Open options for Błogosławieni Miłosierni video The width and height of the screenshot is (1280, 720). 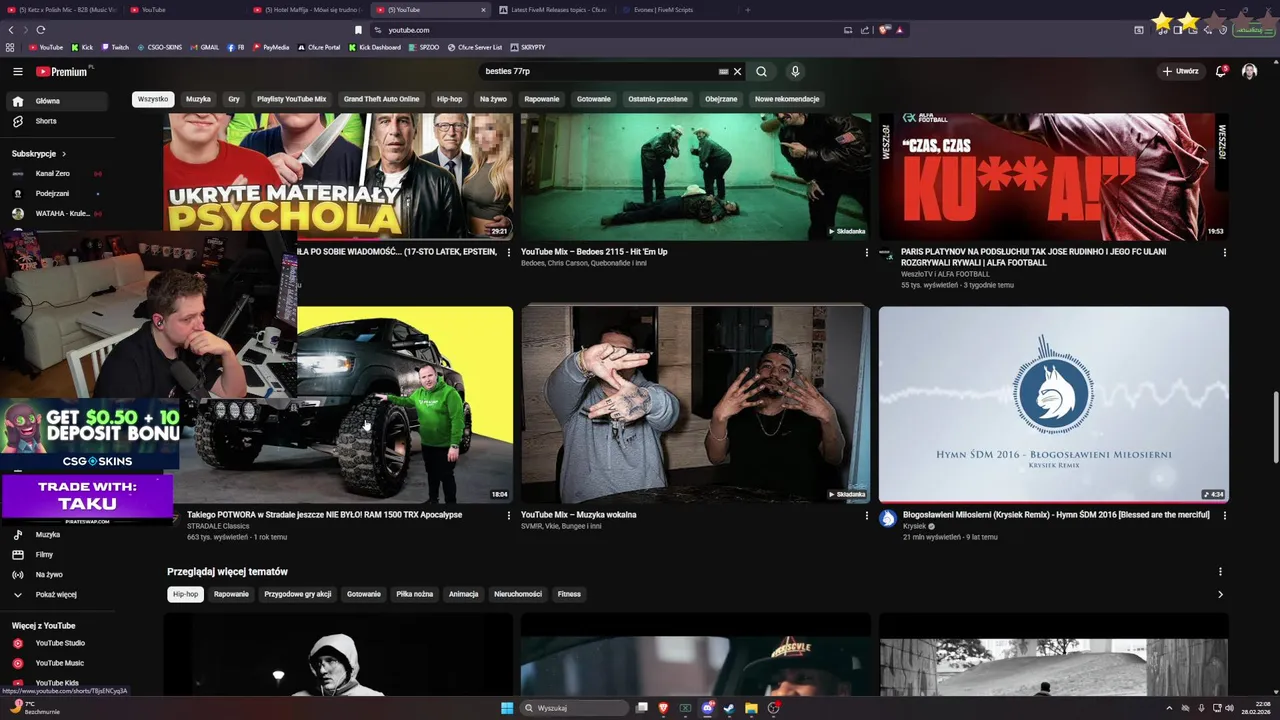point(1224,515)
